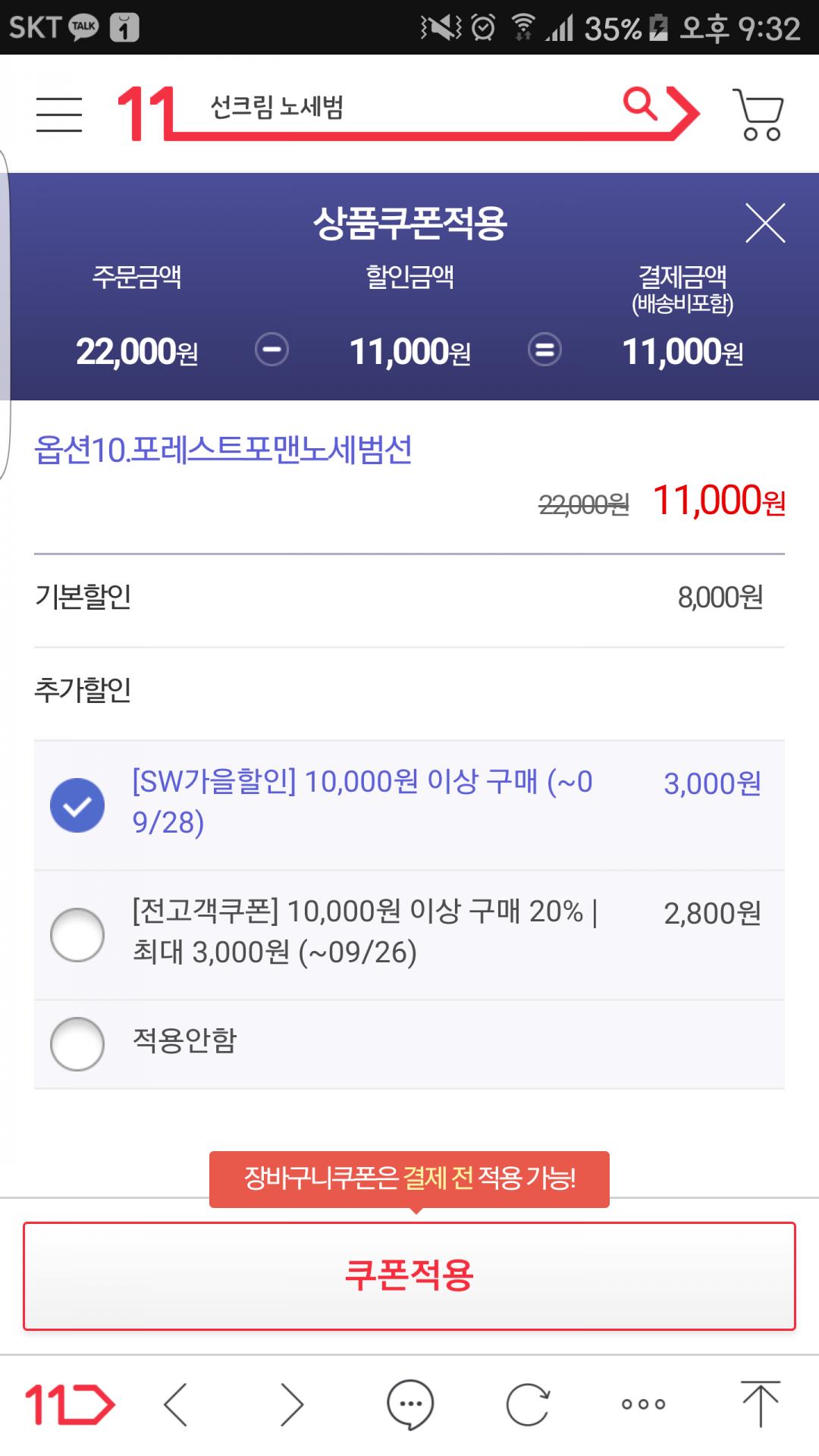Tap the red search magnifier icon
Image resolution: width=819 pixels, height=1456 pixels.
point(641,104)
